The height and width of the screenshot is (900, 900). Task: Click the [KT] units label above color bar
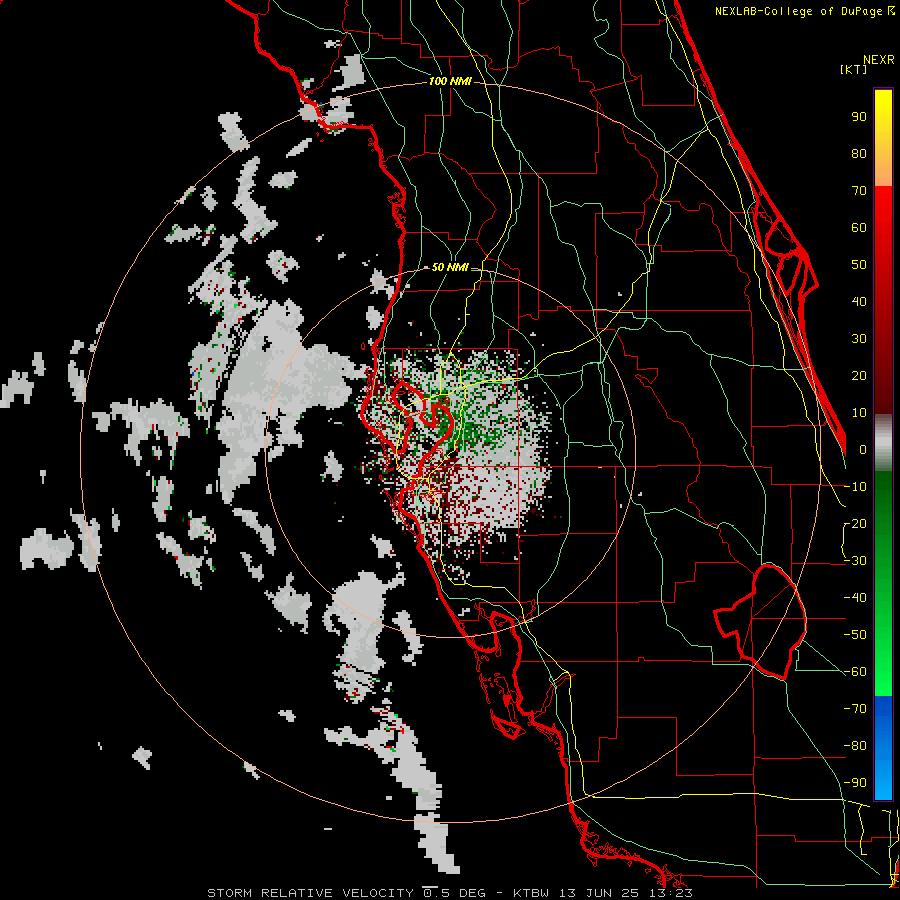click(x=853, y=69)
